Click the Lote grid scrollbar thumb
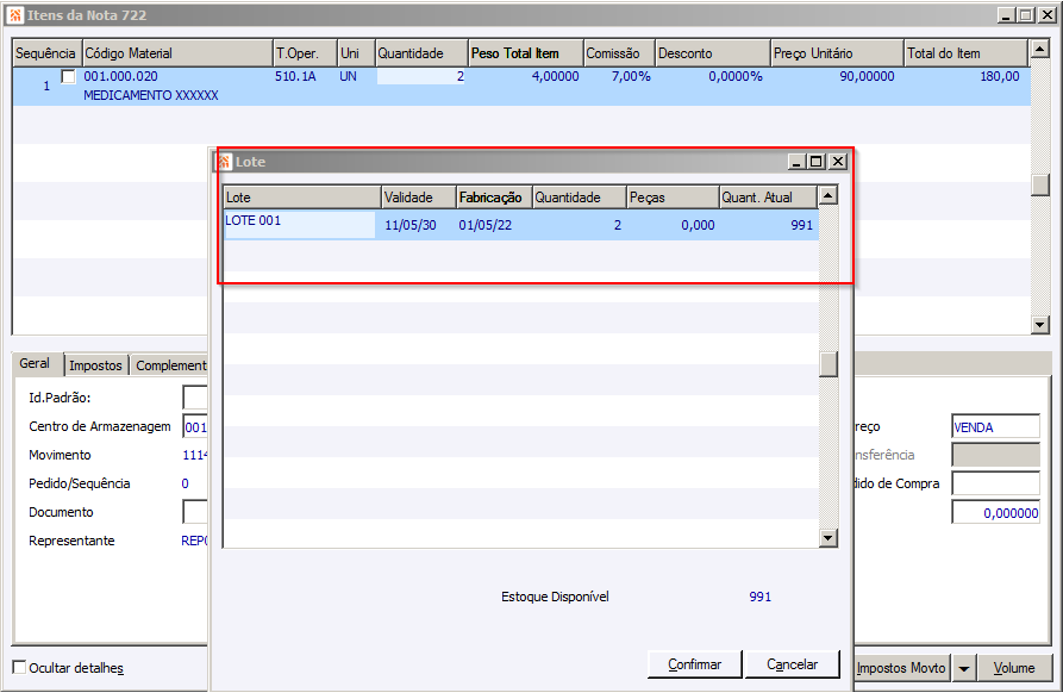 coord(828,364)
